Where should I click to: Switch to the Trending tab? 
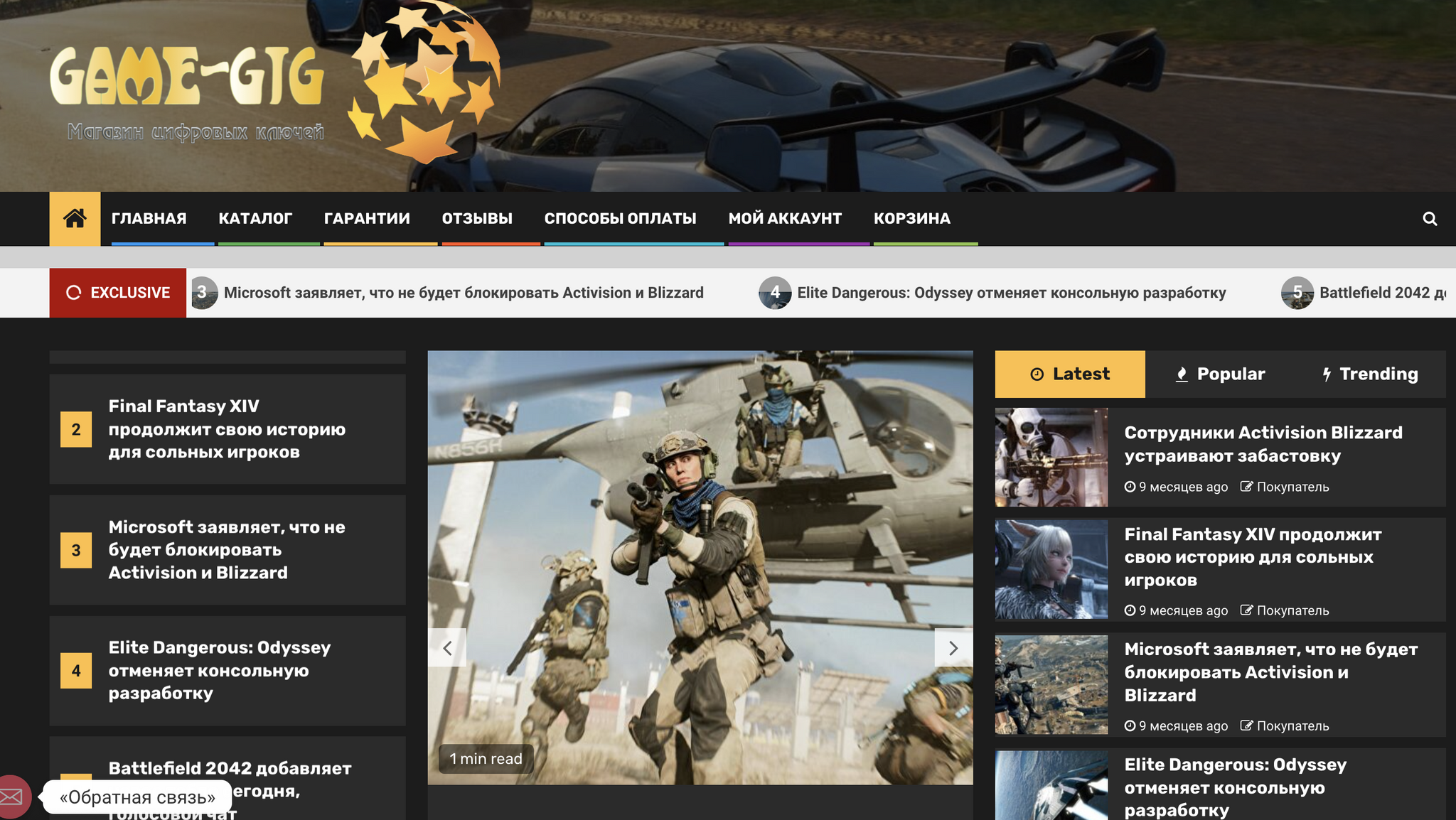(x=1369, y=374)
